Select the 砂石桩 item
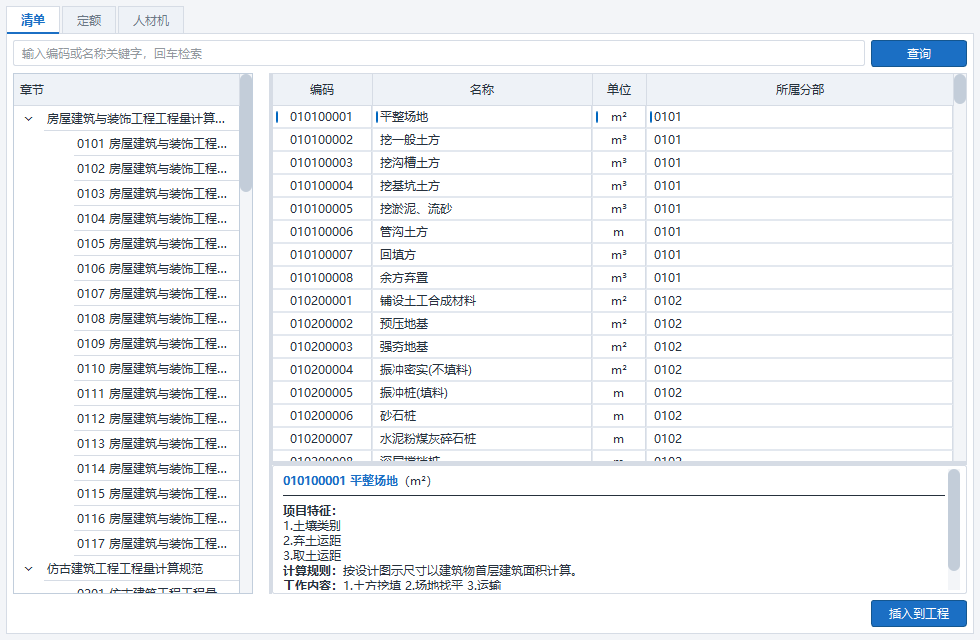 coord(398,416)
